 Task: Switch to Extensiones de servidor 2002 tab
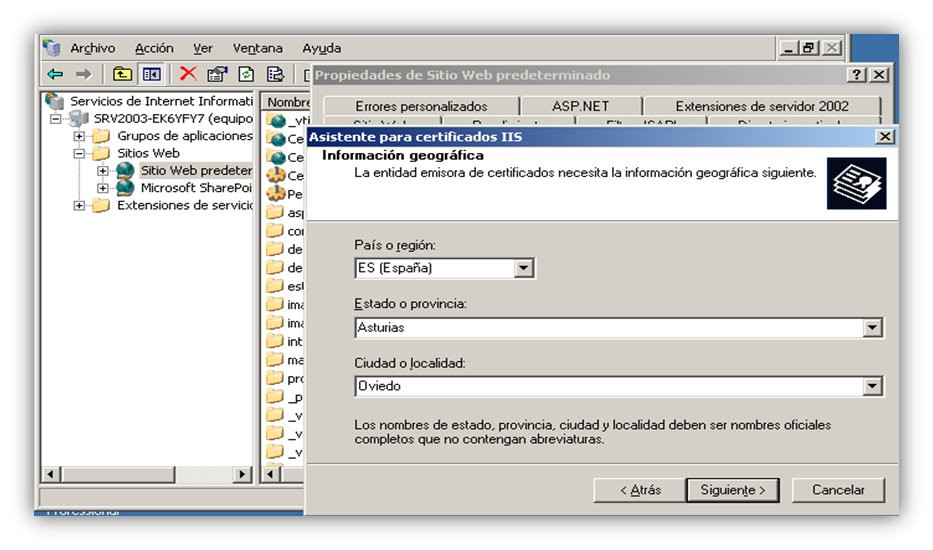coord(762,107)
